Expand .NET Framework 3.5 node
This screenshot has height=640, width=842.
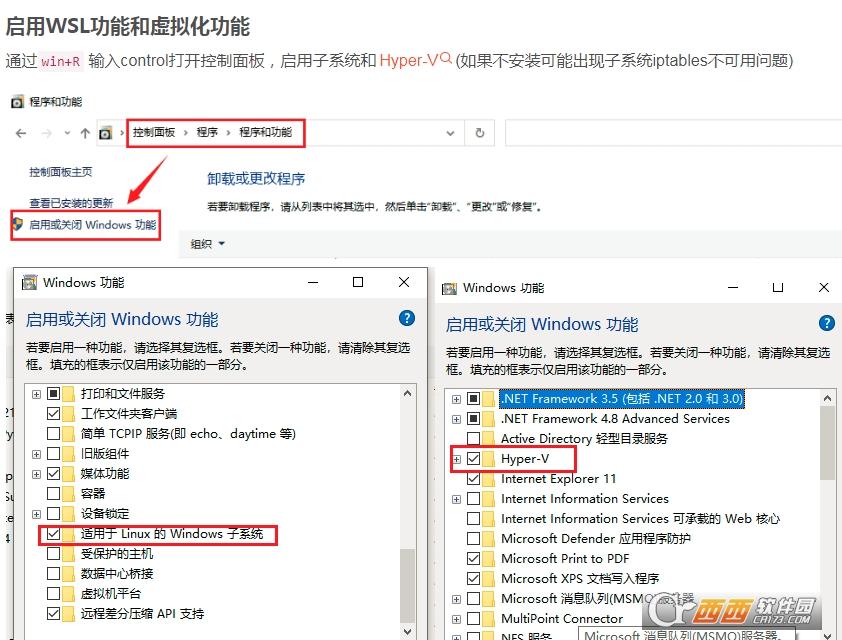click(x=456, y=399)
